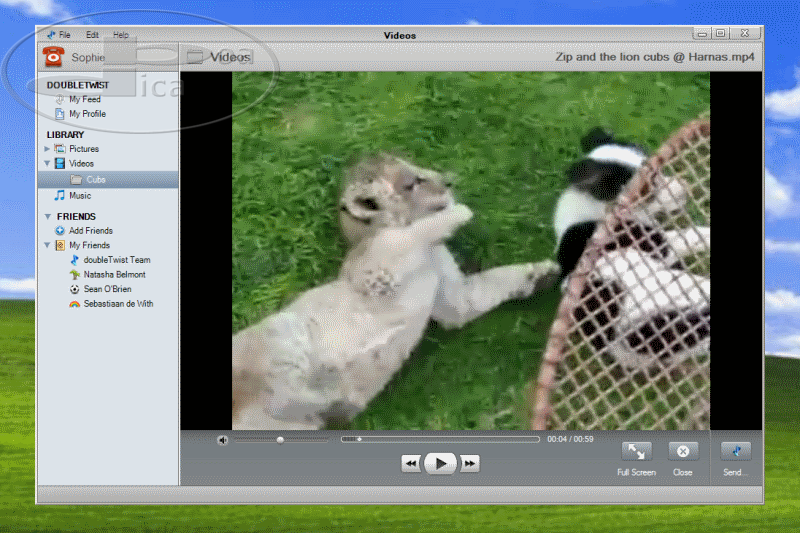Collapse the Friends section

coord(47,217)
